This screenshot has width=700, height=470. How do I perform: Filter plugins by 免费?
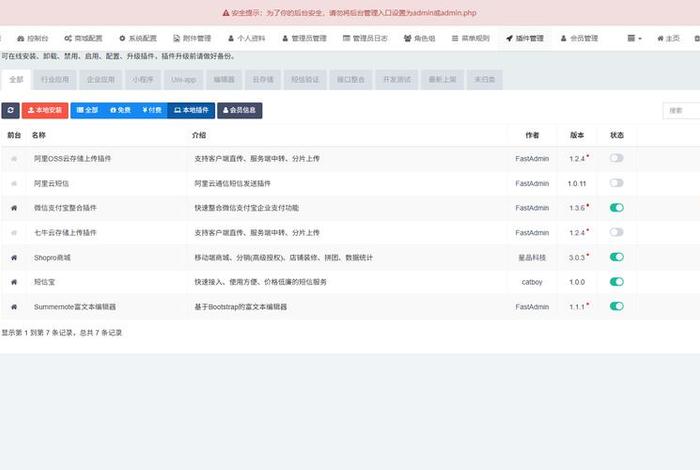(x=120, y=110)
